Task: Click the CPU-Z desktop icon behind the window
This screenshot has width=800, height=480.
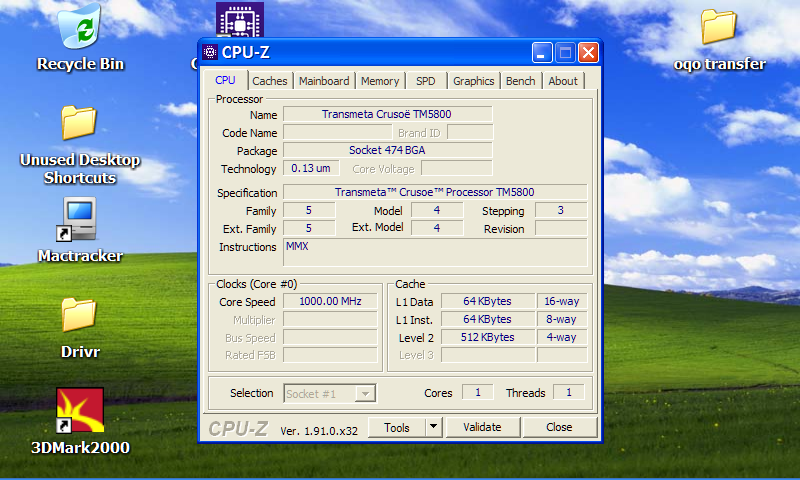Action: coord(233,20)
